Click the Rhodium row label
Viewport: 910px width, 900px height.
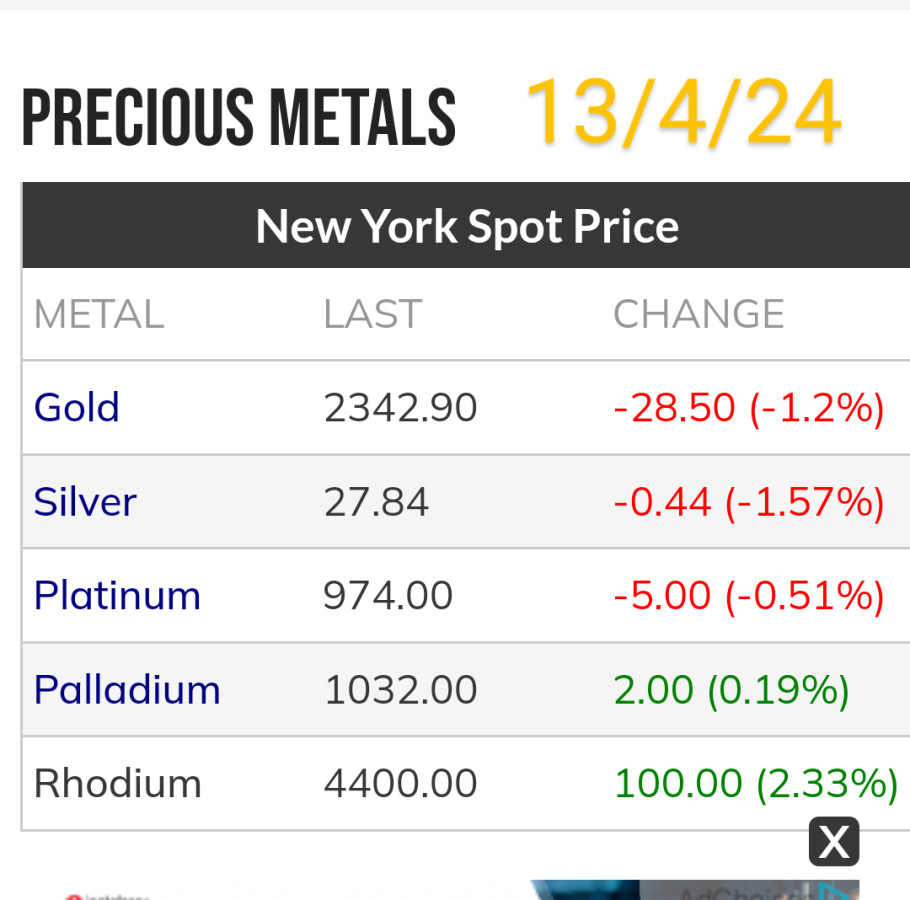(x=117, y=783)
